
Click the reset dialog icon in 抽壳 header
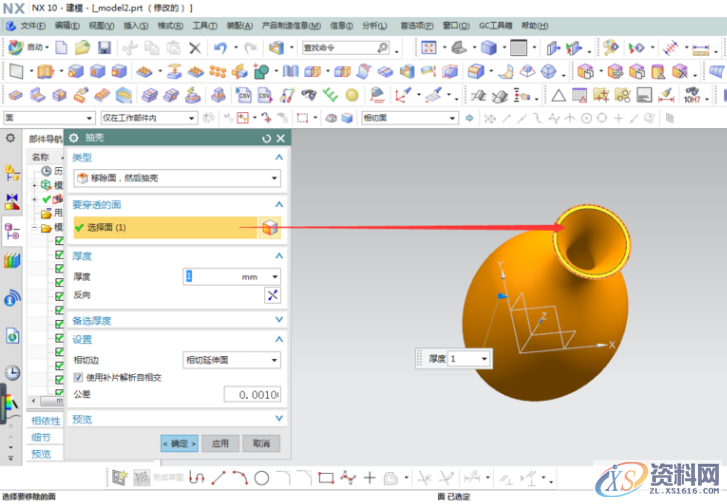[x=266, y=139]
